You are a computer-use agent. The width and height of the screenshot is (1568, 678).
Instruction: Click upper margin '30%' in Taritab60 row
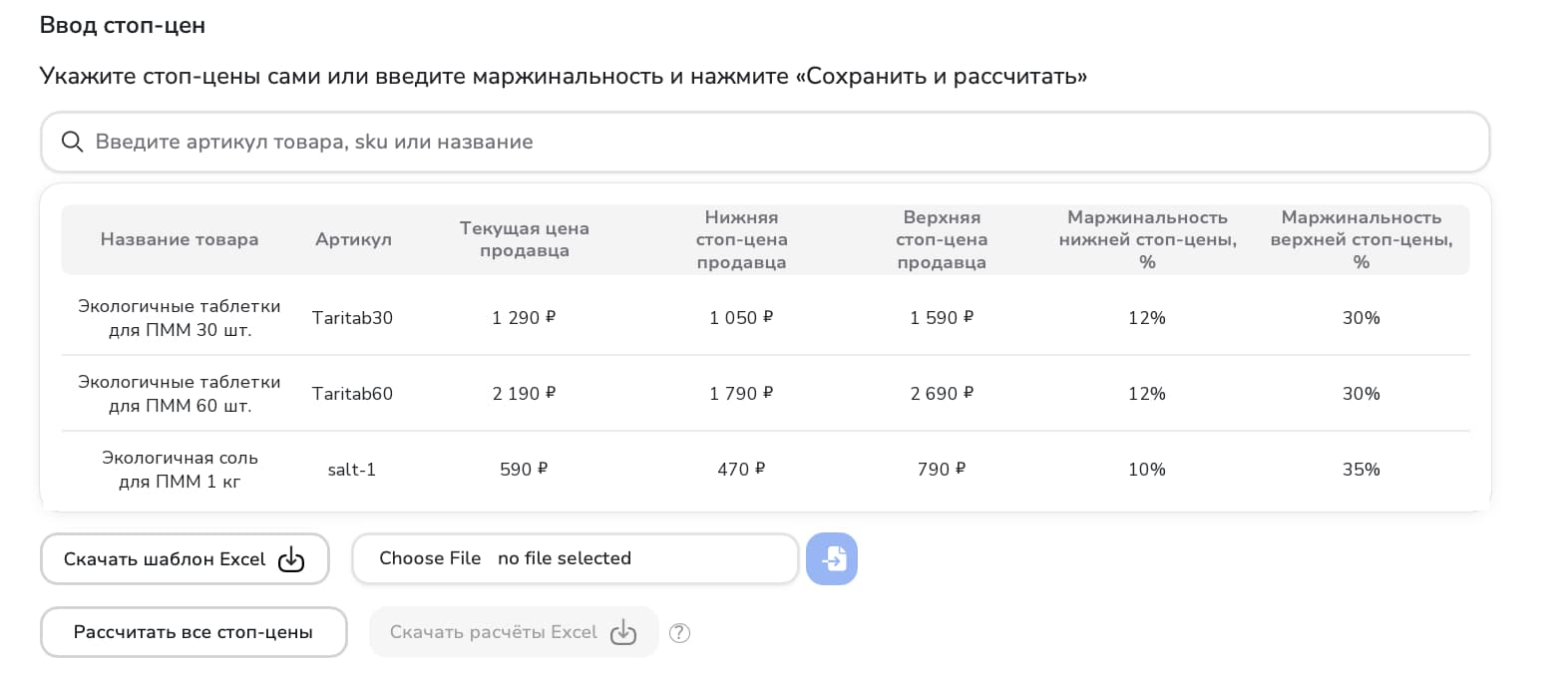coord(1362,394)
